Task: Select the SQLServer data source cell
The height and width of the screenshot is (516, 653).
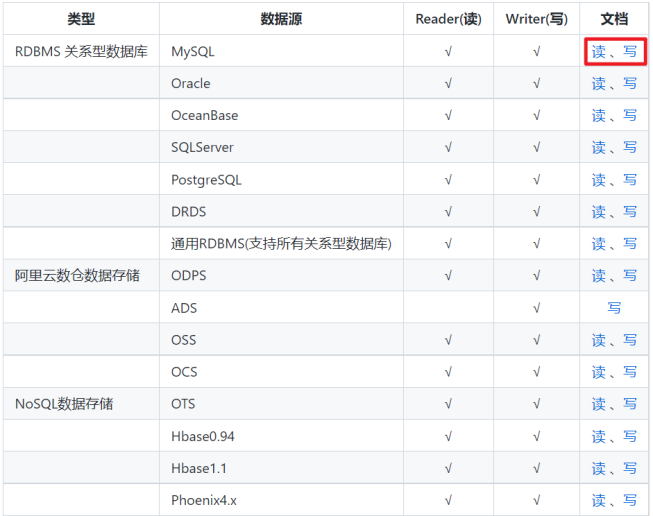Action: 281,147
